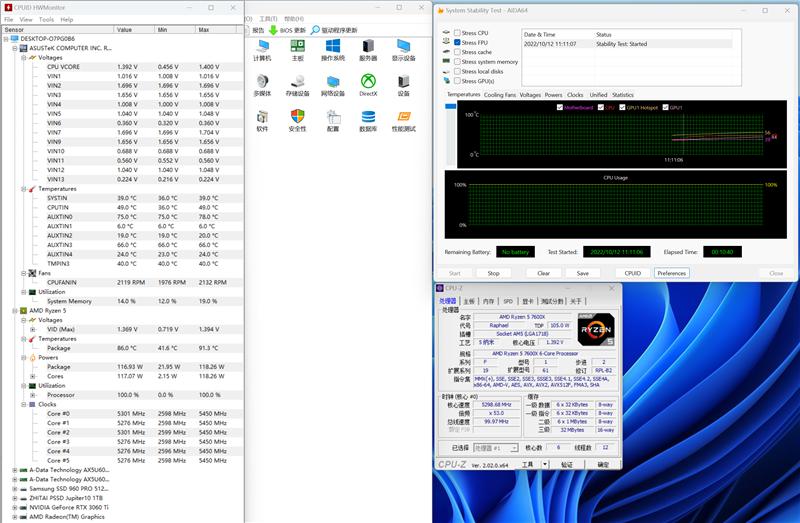Expand the Samsung SSD 960 PRO node
Screen dimensions: 800x523
(x=15, y=489)
